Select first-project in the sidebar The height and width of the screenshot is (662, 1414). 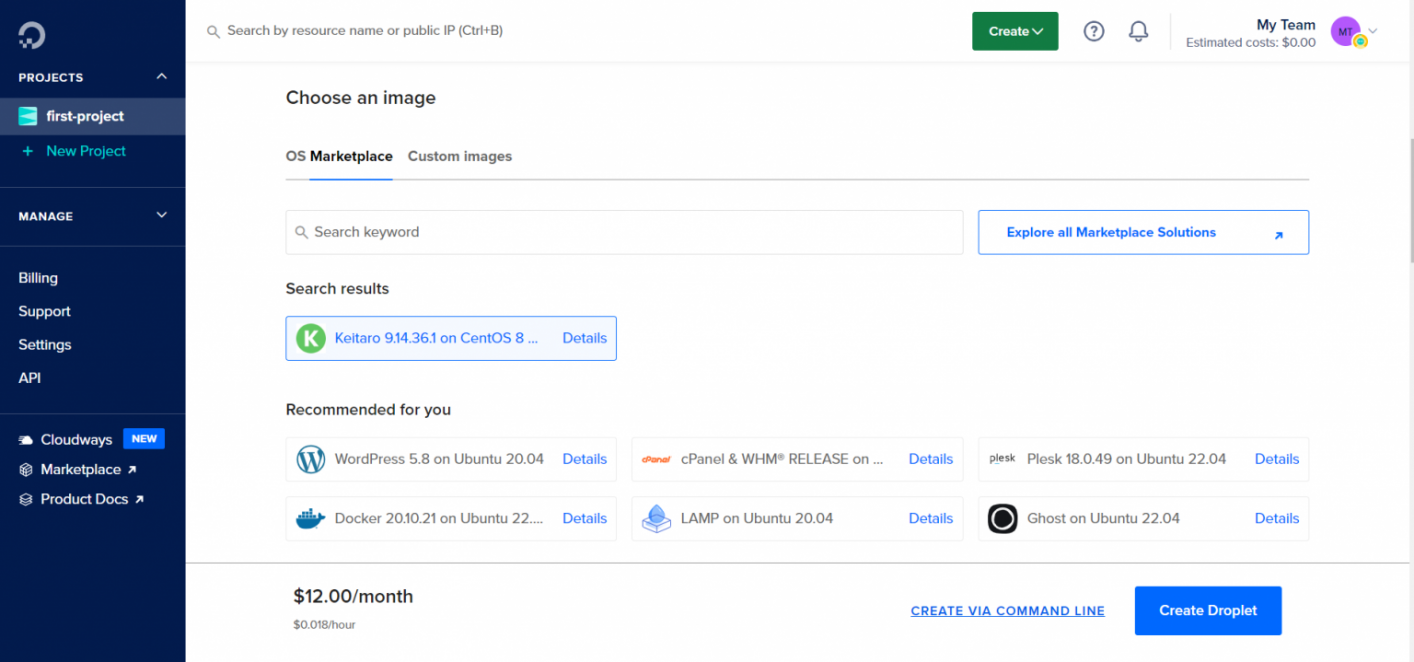(92, 116)
